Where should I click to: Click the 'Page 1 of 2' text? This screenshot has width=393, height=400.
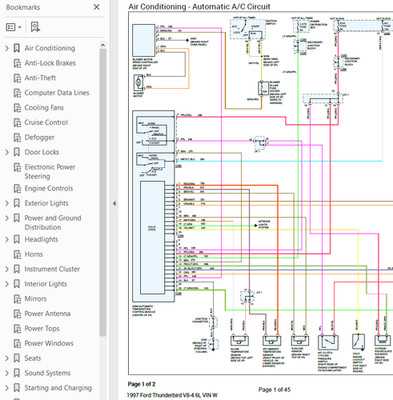142,384
